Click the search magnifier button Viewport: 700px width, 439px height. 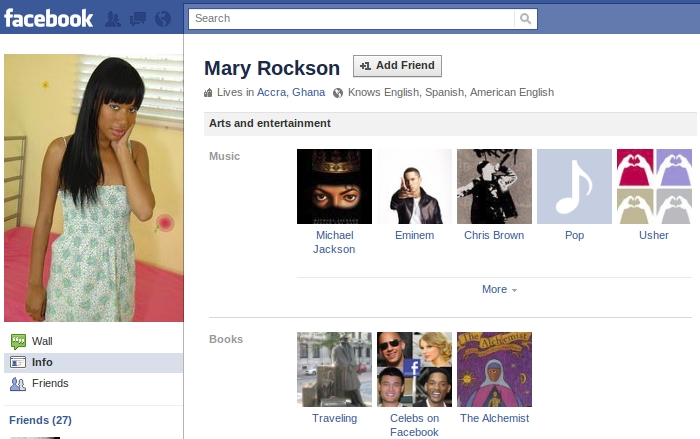point(525,19)
